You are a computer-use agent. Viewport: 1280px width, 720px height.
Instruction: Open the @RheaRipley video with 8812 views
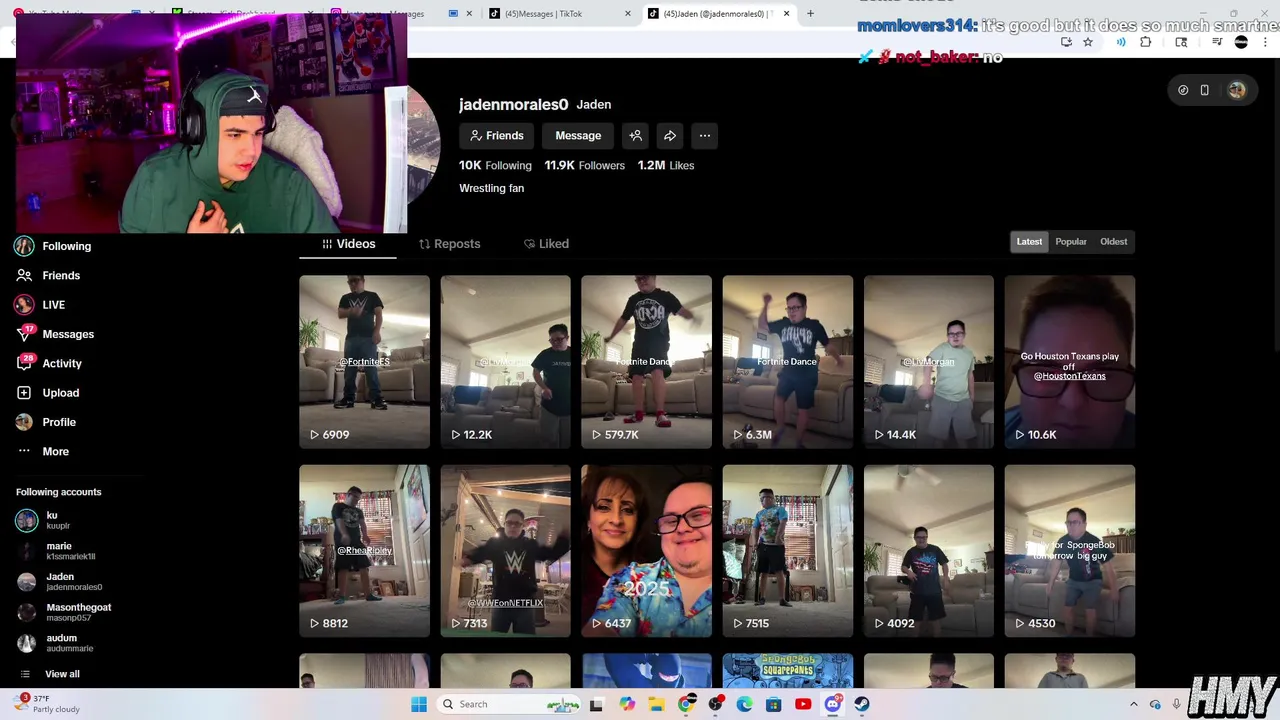364,551
